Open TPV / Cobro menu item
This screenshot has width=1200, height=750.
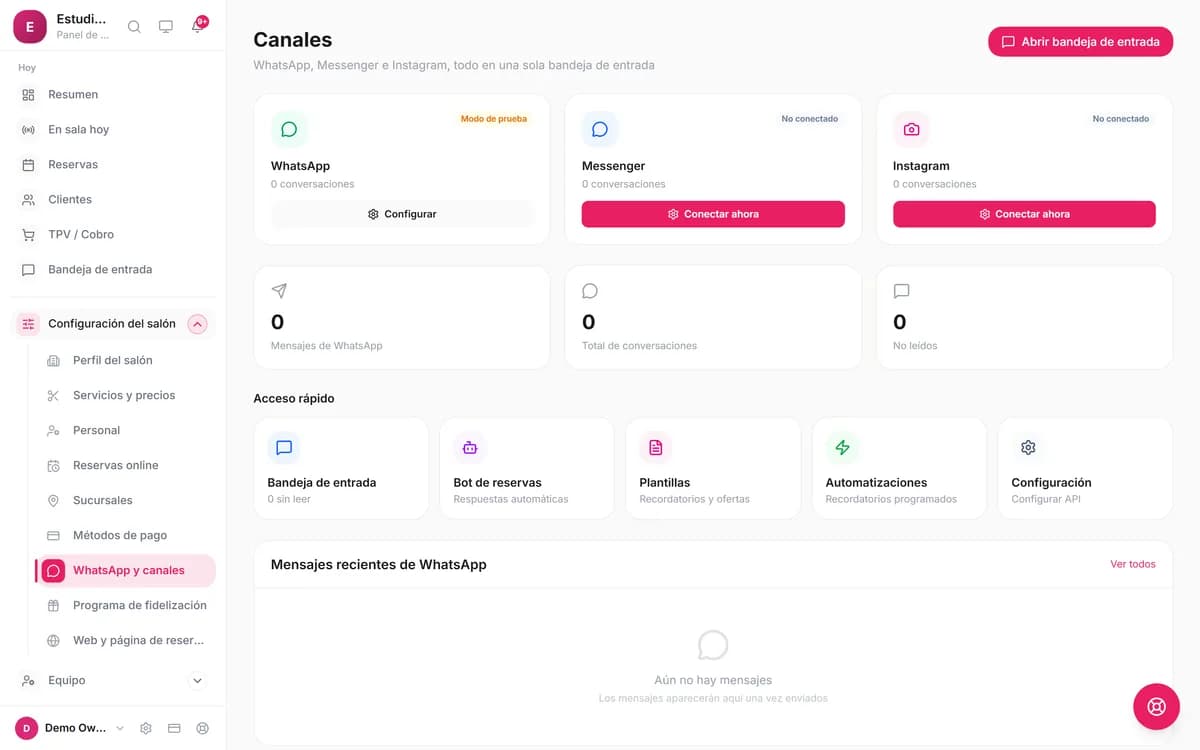pyautogui.click(x=113, y=234)
